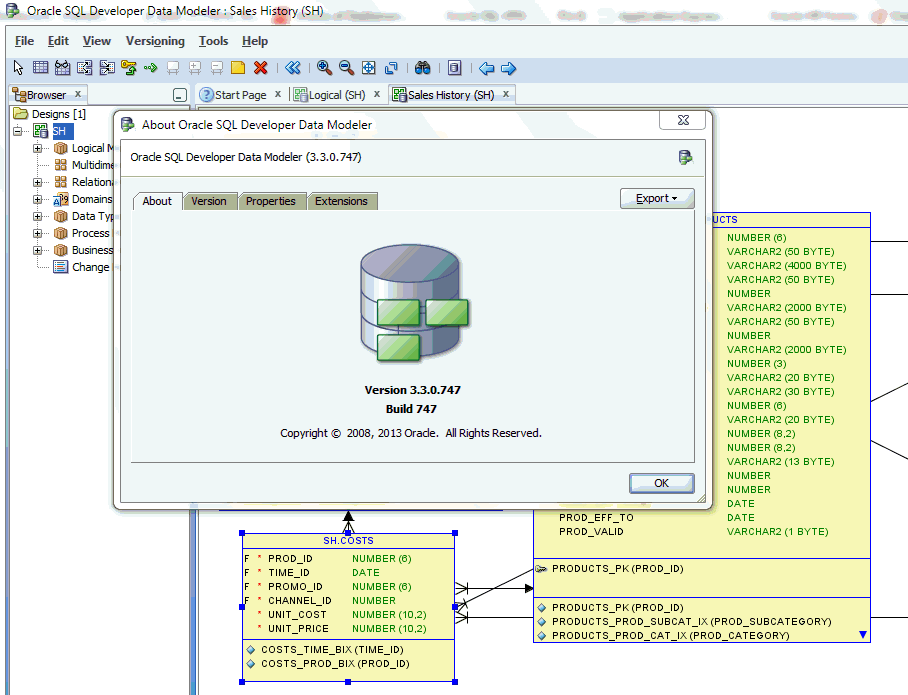Open the Export dropdown in the About dialog

[657, 198]
